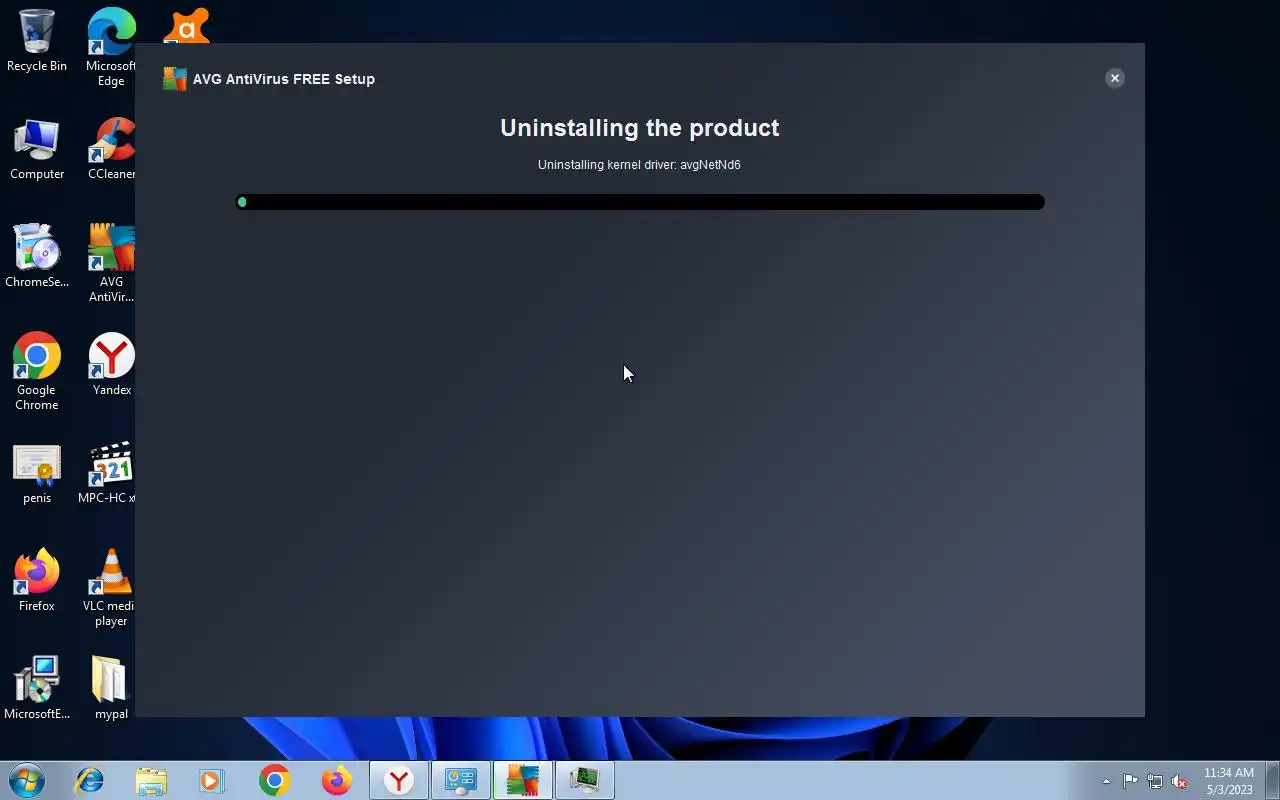Click the AVG logo in setup title

pos(175,79)
